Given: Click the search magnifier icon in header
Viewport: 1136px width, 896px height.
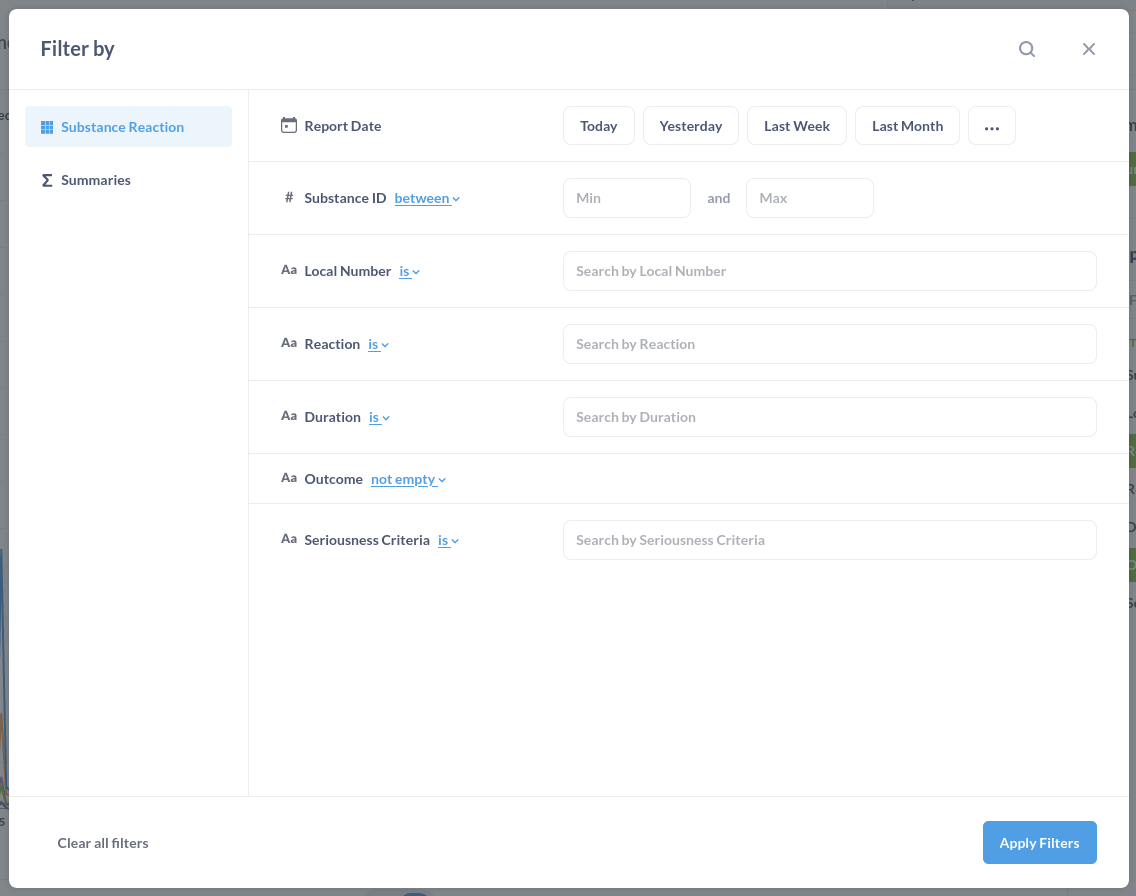Looking at the screenshot, I should [1027, 49].
